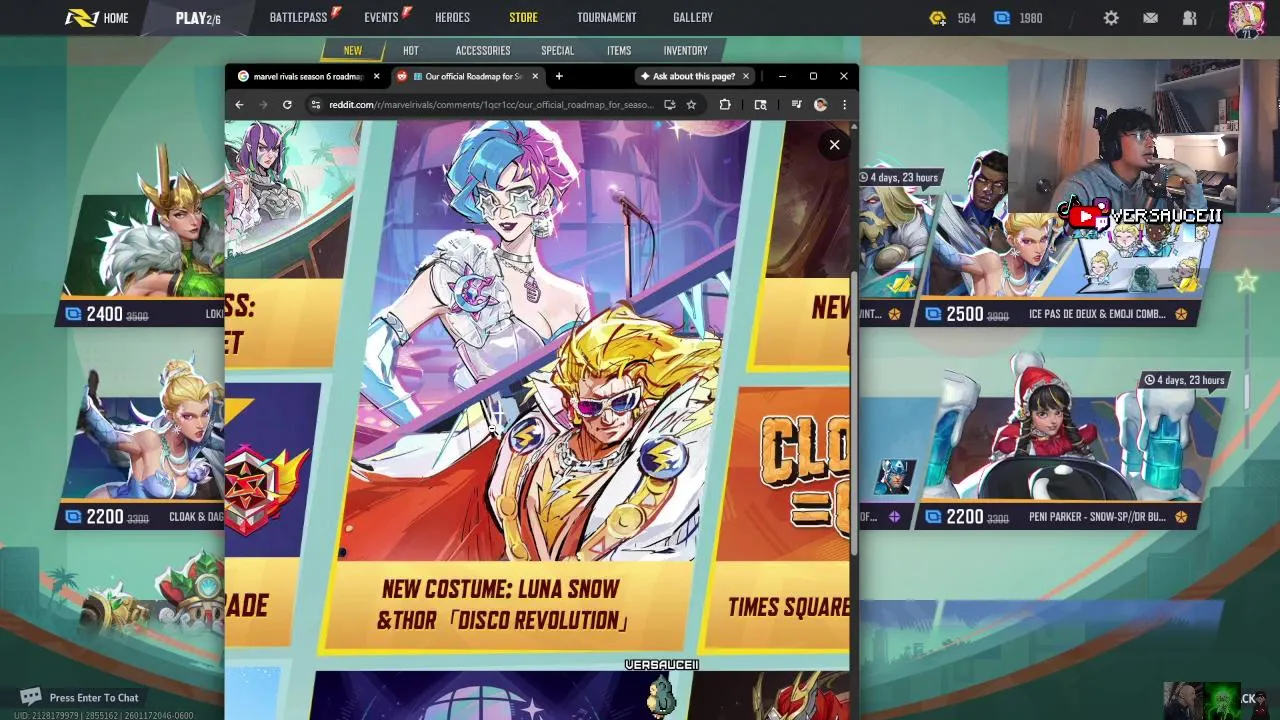View site information icon in address bar
This screenshot has height=720, width=1280.
coord(315,104)
